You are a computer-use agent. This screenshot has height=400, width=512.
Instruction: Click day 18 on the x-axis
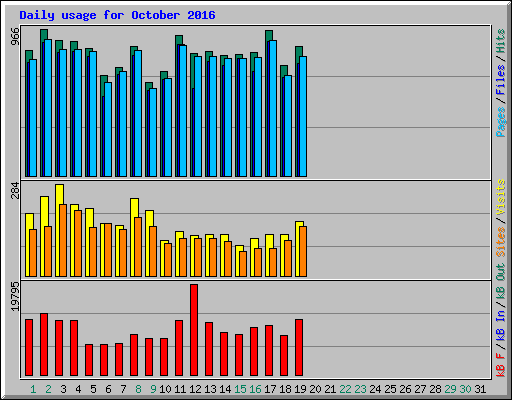click(285, 389)
